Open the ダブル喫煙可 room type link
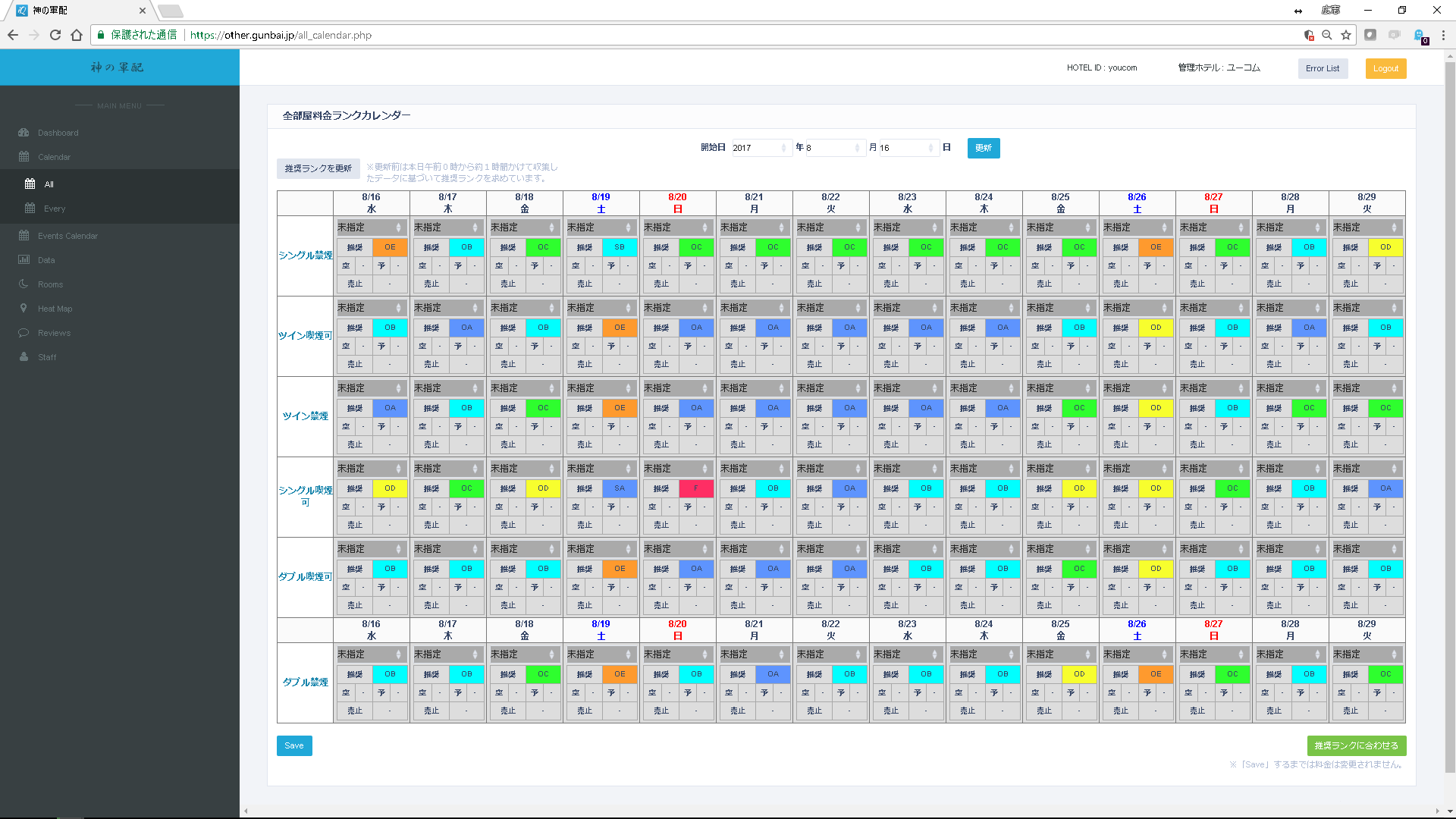This screenshot has width=1456, height=819. [x=306, y=577]
